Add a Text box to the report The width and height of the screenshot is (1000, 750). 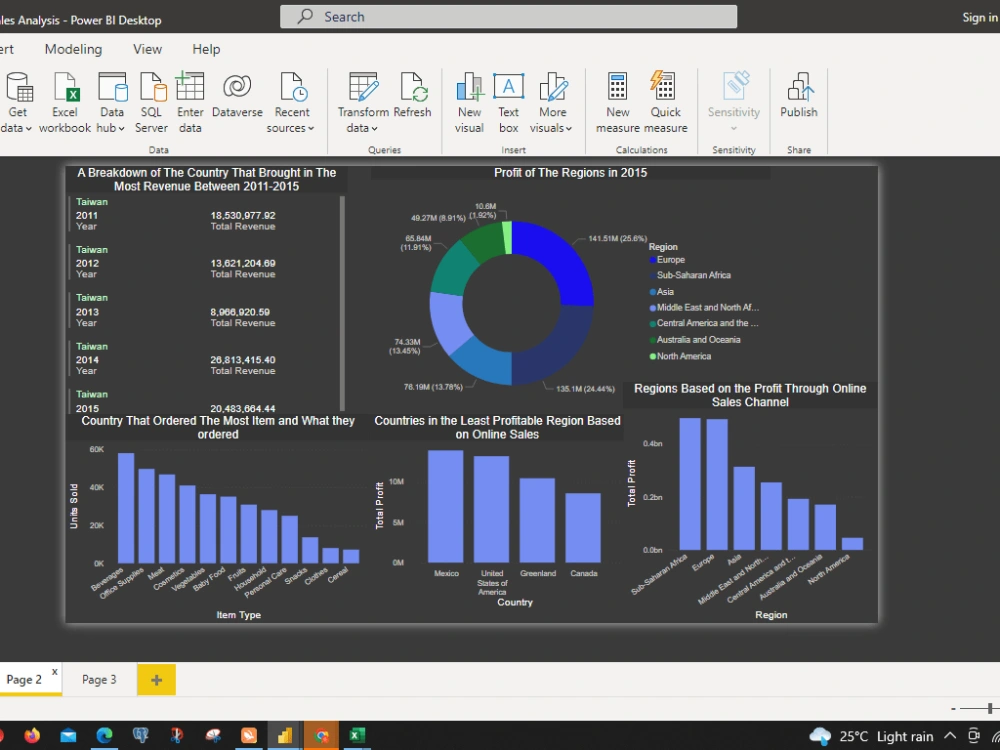point(508,102)
